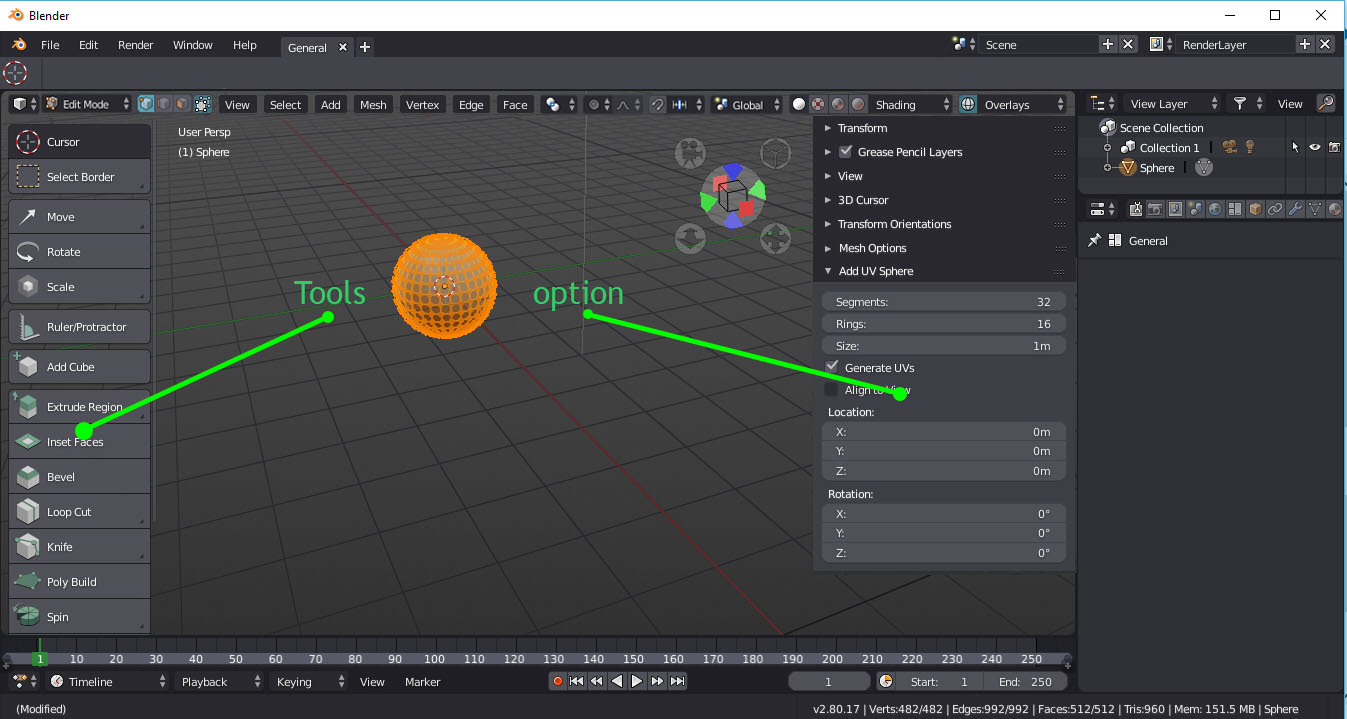The image size is (1347, 719).
Task: Toggle the auto-keying record button
Action: 557,681
